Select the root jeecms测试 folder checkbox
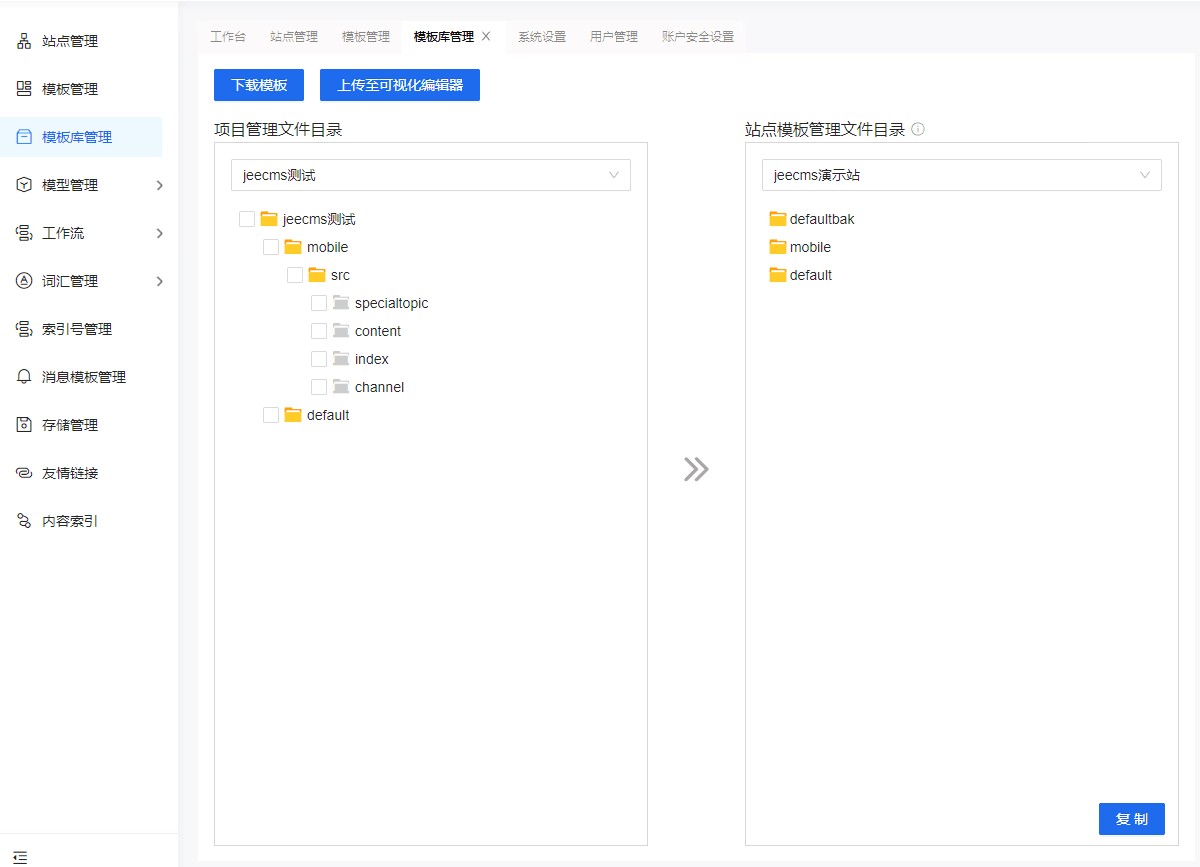 pyautogui.click(x=247, y=219)
